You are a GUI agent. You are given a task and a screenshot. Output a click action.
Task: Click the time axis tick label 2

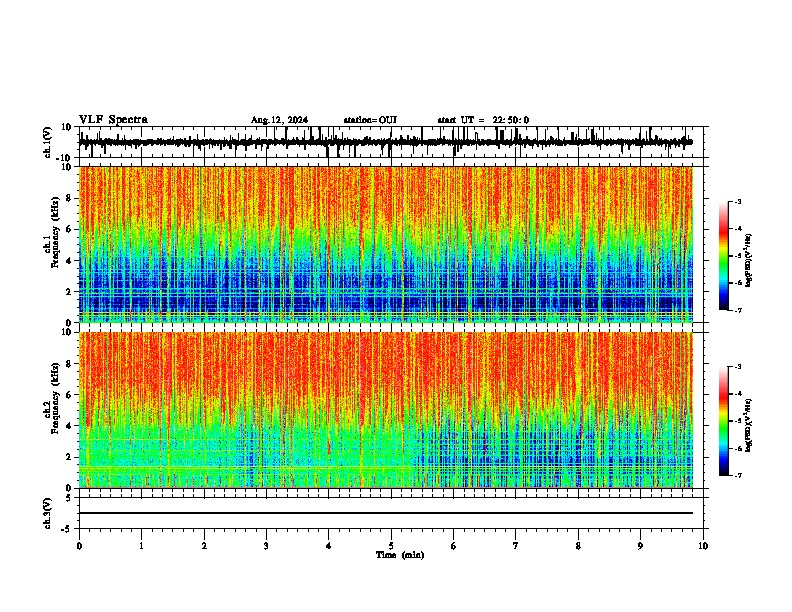[x=204, y=546]
